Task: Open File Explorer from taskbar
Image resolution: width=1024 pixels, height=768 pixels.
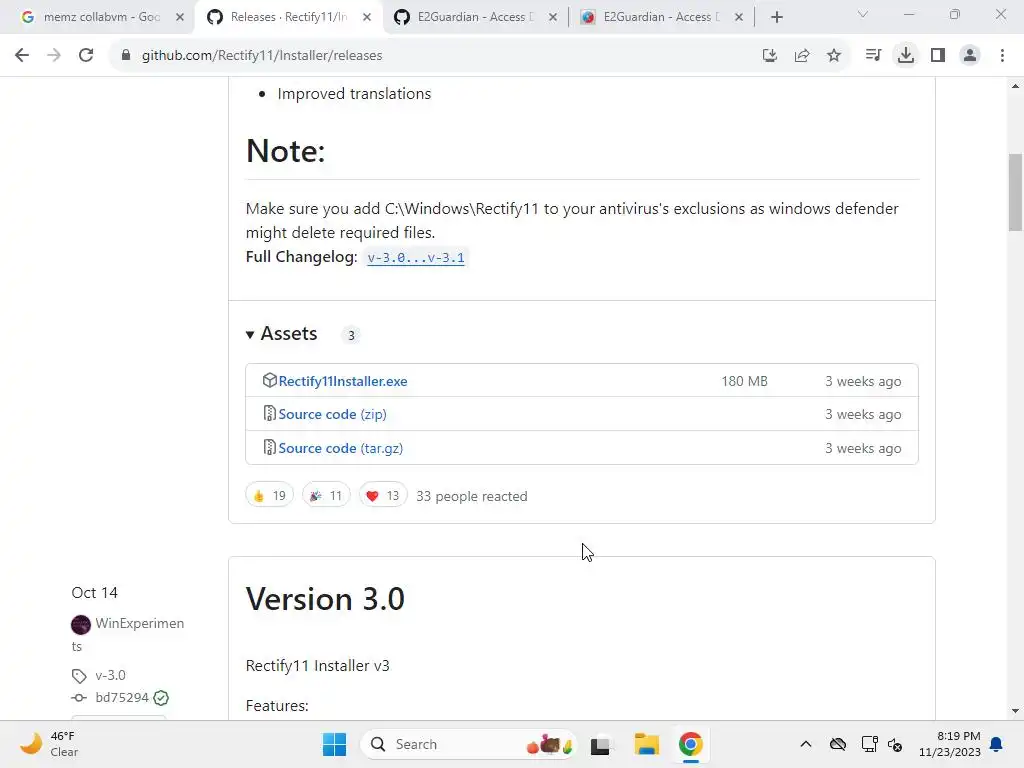Action: click(647, 744)
